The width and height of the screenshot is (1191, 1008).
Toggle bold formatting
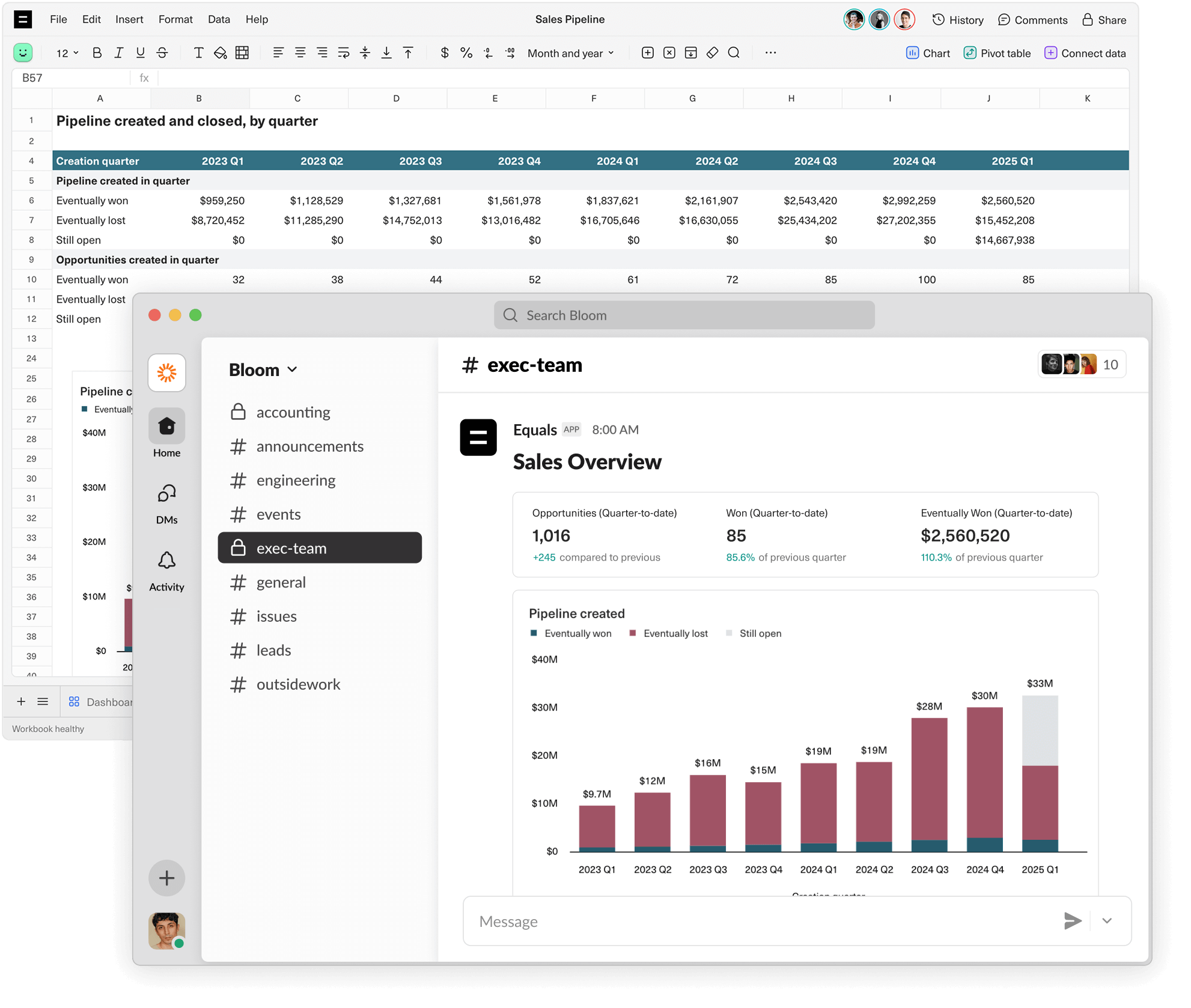[x=97, y=53]
